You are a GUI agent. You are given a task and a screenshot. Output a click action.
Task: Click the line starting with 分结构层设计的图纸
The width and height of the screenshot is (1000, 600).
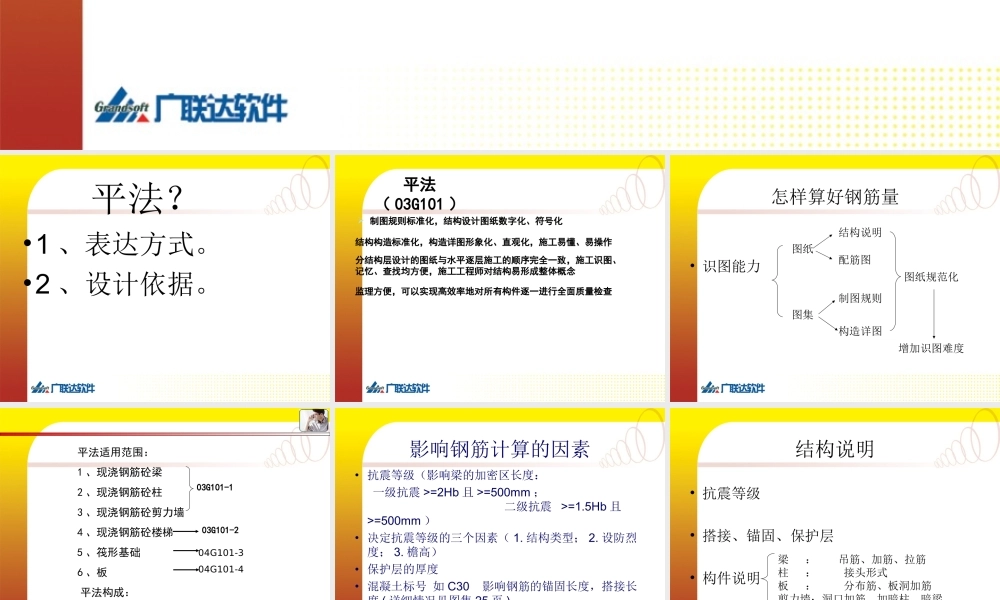(x=486, y=265)
